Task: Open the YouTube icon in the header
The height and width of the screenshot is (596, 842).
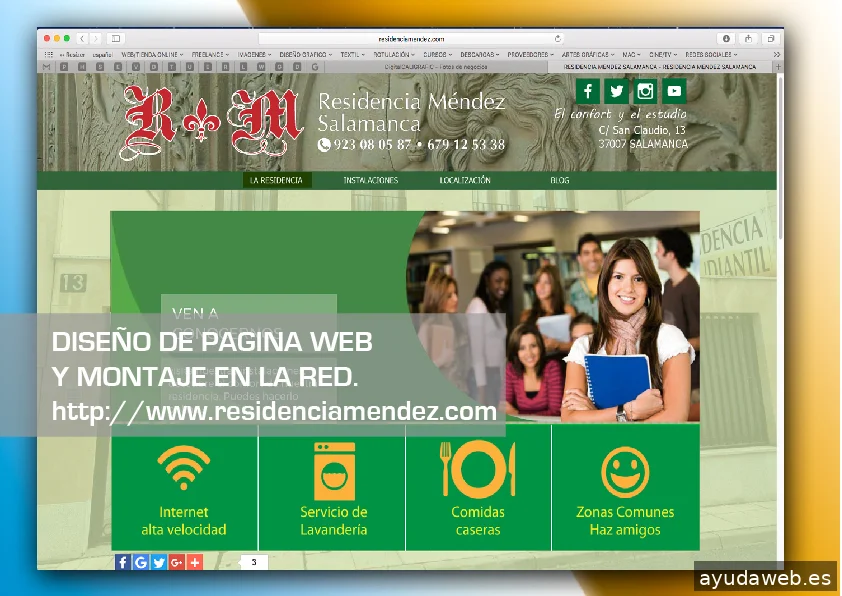Action: coord(675,92)
